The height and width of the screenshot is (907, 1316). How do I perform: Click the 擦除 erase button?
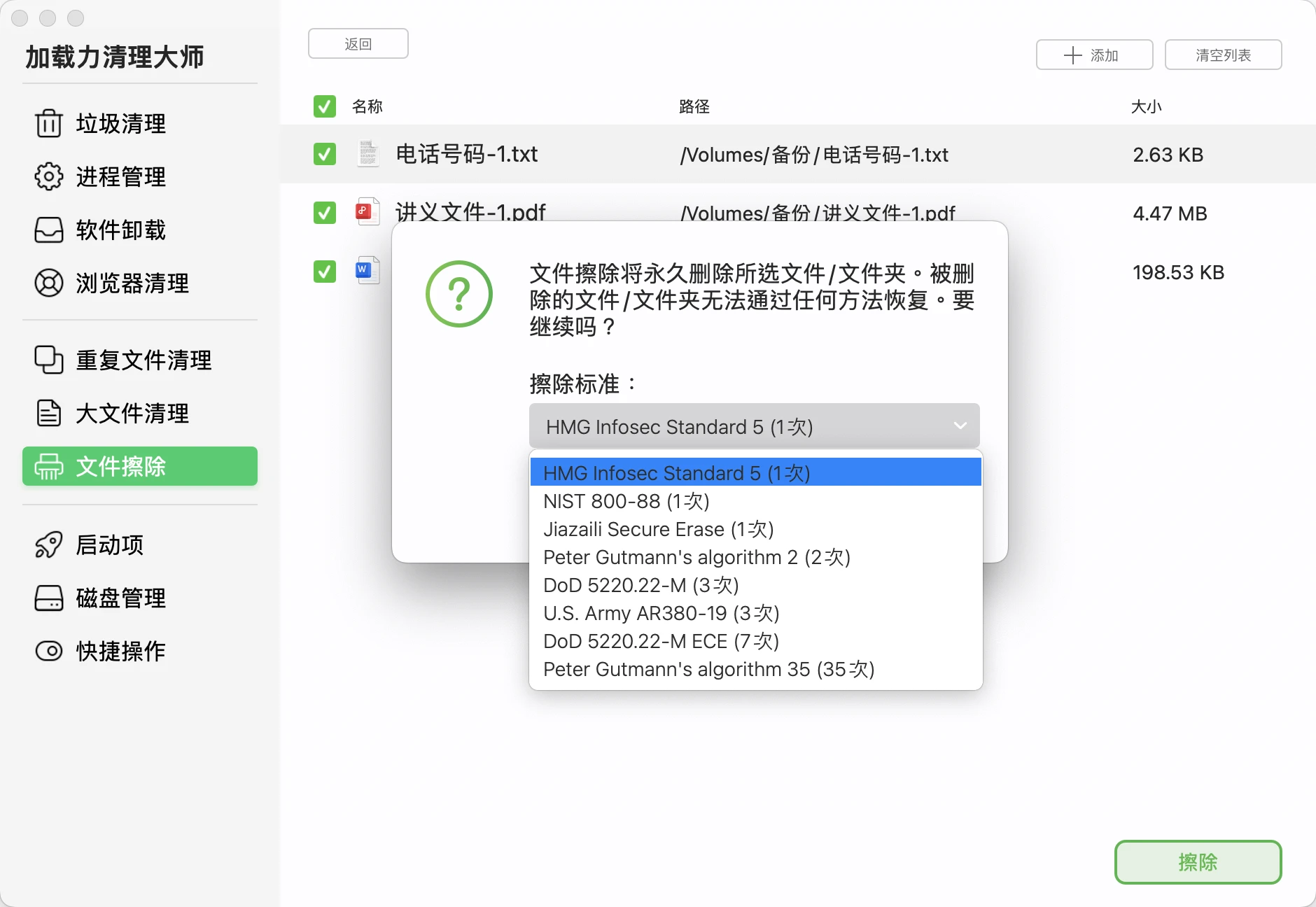click(1198, 862)
